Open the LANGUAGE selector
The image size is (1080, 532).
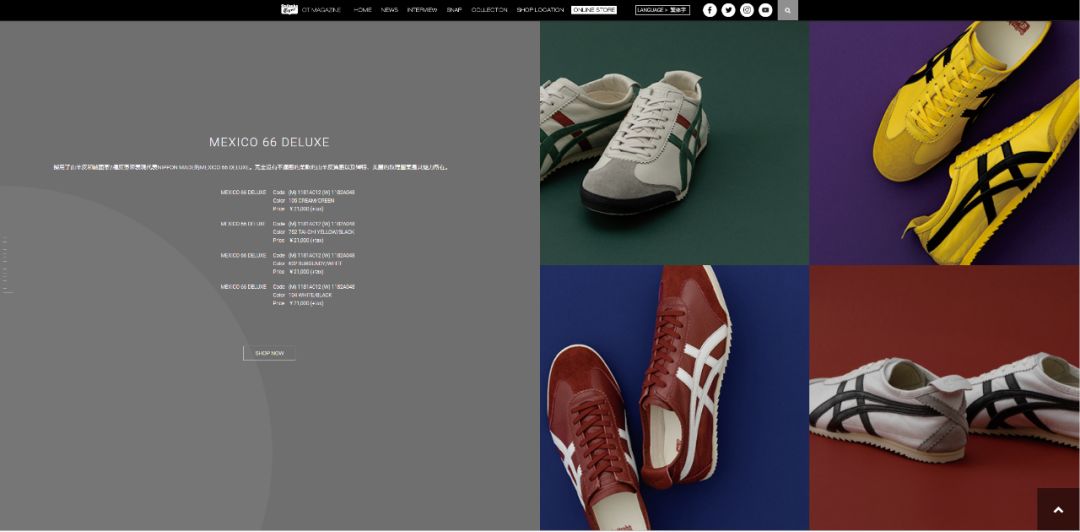tap(663, 10)
